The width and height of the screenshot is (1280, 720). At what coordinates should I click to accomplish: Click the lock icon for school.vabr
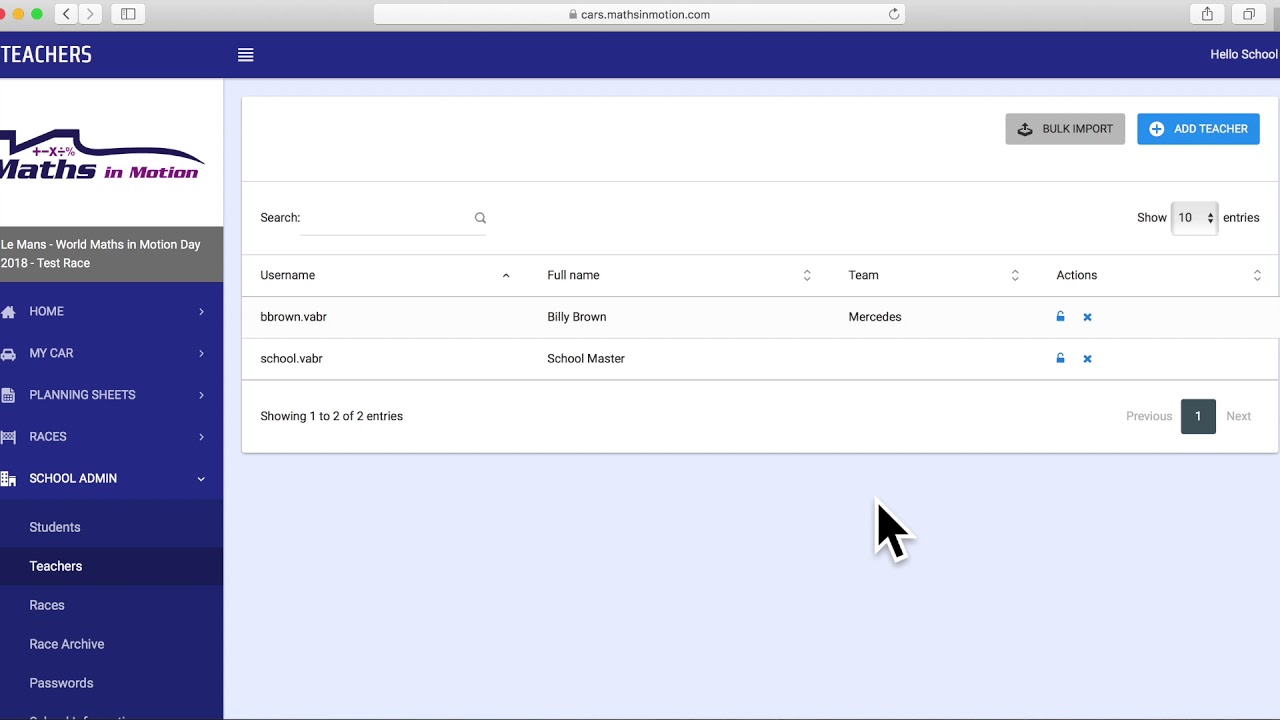[x=1060, y=358]
